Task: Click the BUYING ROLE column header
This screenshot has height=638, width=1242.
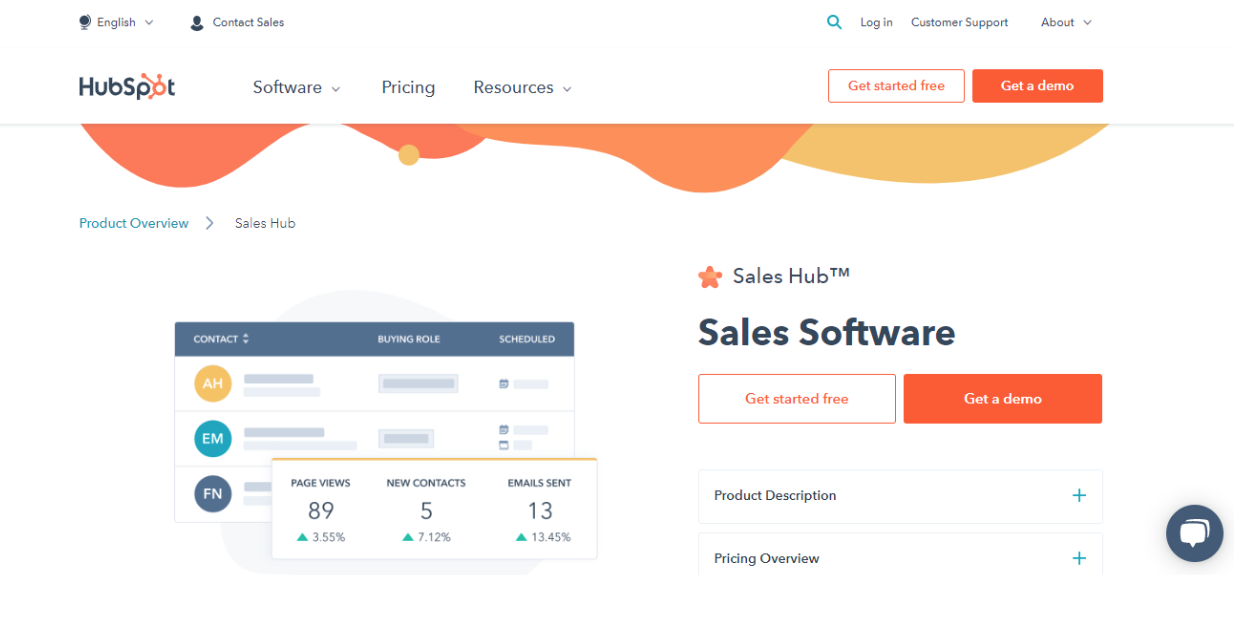Action: [409, 339]
